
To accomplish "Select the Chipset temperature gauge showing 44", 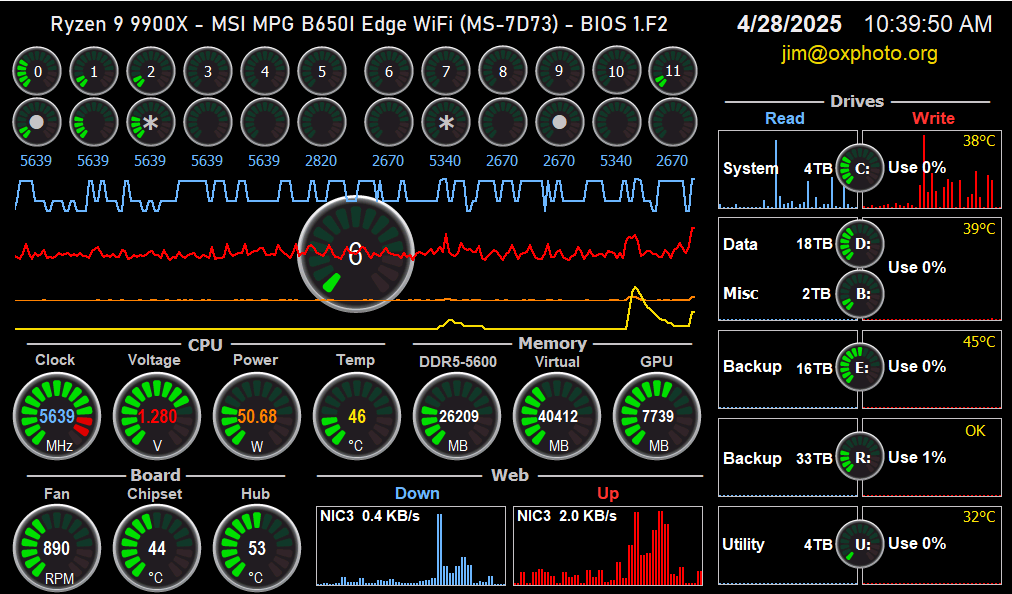I will click(x=157, y=548).
